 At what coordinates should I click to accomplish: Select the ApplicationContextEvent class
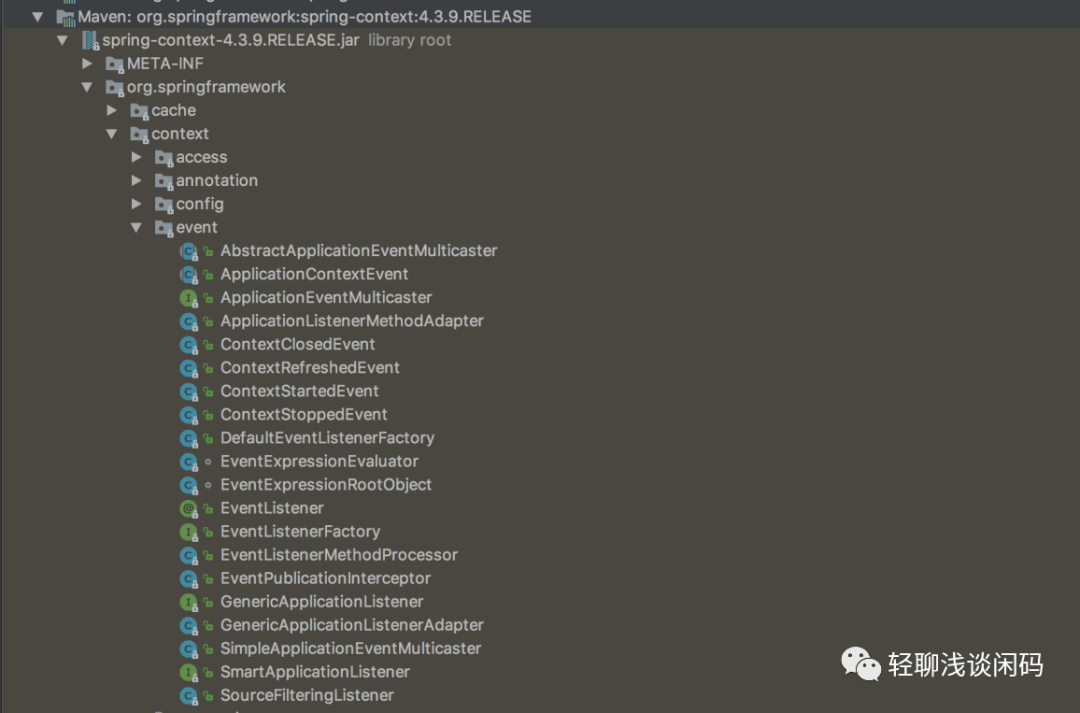(x=314, y=274)
